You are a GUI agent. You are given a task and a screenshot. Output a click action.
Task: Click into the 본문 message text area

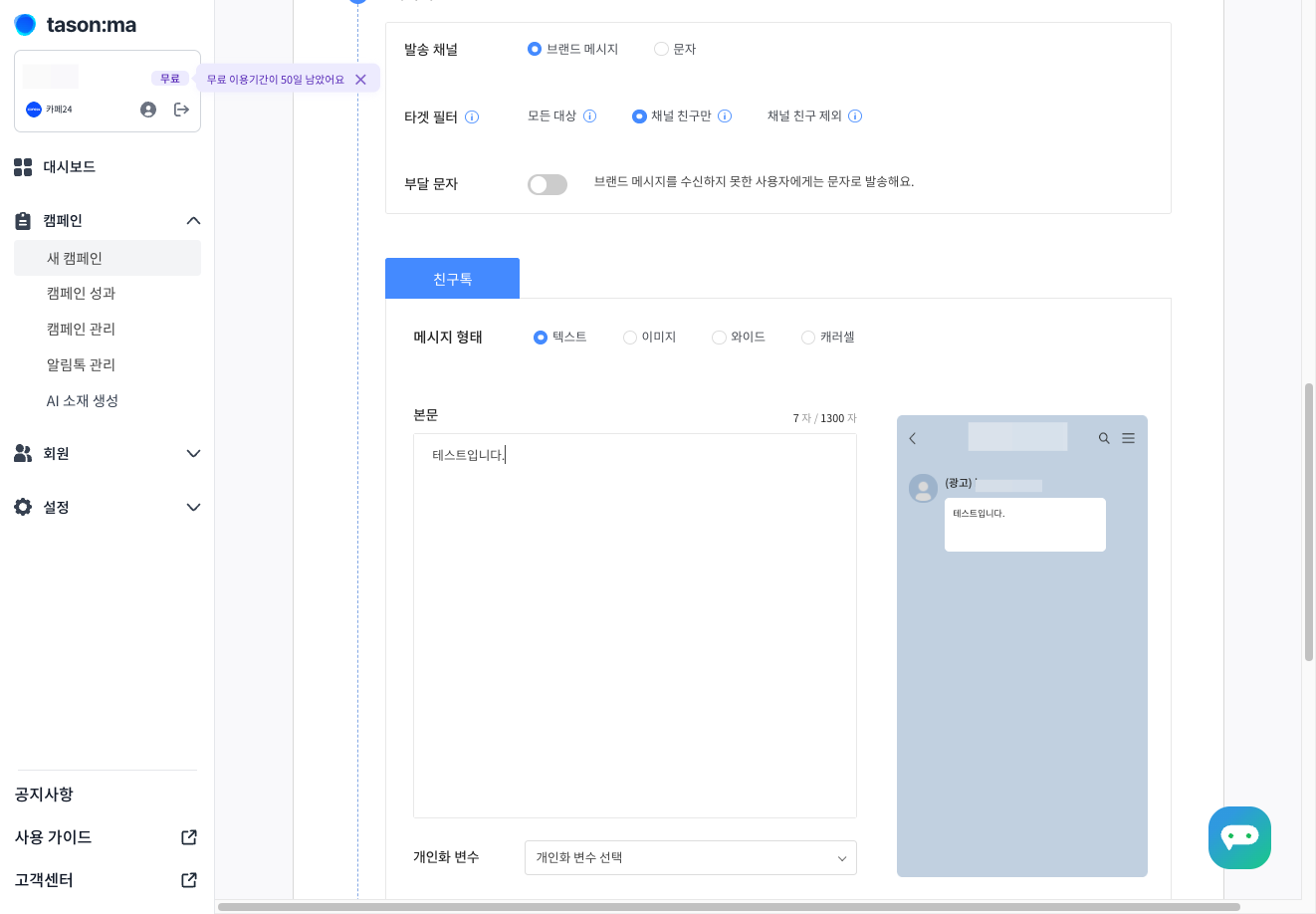(x=635, y=625)
